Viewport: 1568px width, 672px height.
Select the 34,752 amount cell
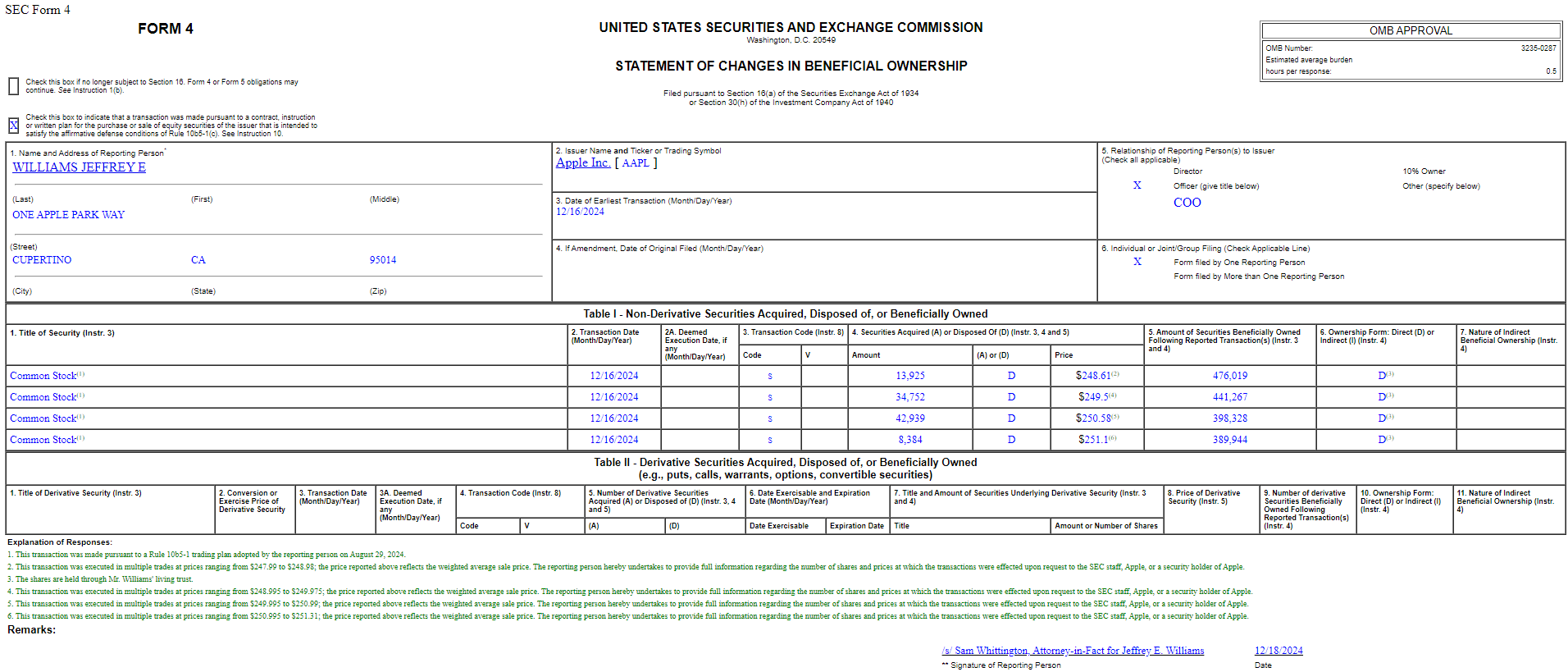[x=909, y=397]
